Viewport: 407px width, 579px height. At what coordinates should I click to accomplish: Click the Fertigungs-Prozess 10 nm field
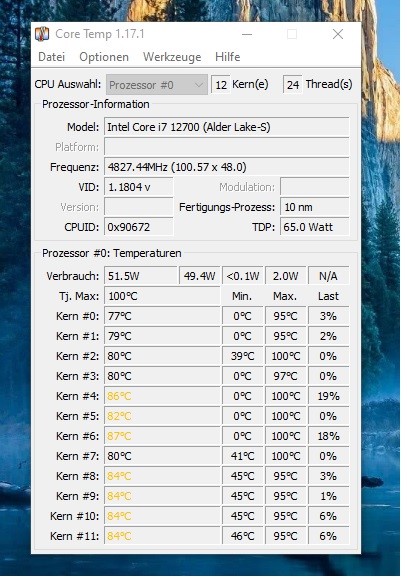coord(315,207)
